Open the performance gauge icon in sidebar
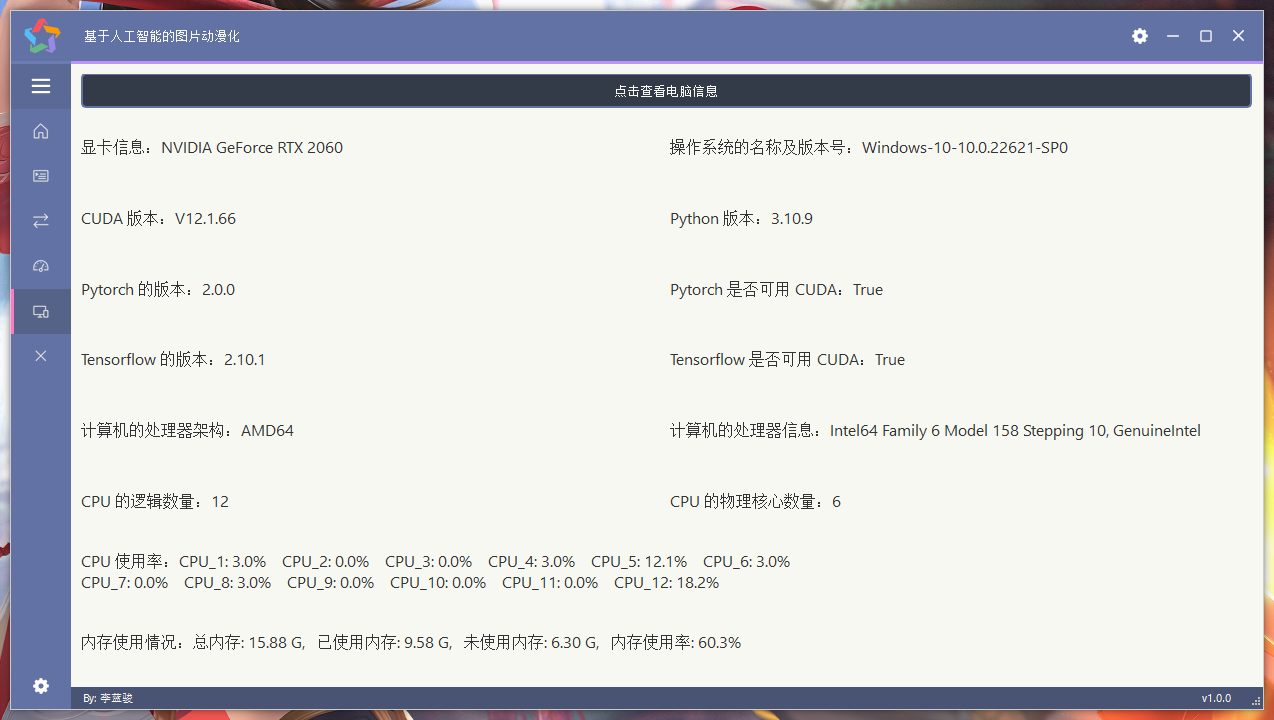The width and height of the screenshot is (1274, 720). [x=40, y=265]
